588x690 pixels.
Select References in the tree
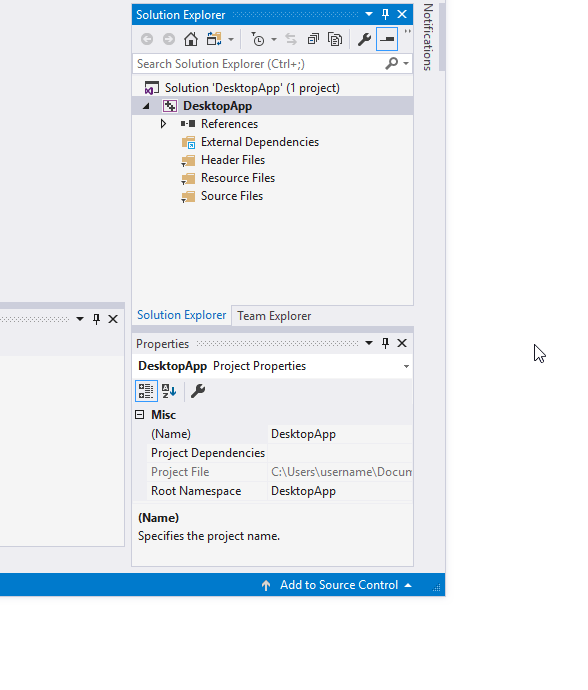click(229, 124)
